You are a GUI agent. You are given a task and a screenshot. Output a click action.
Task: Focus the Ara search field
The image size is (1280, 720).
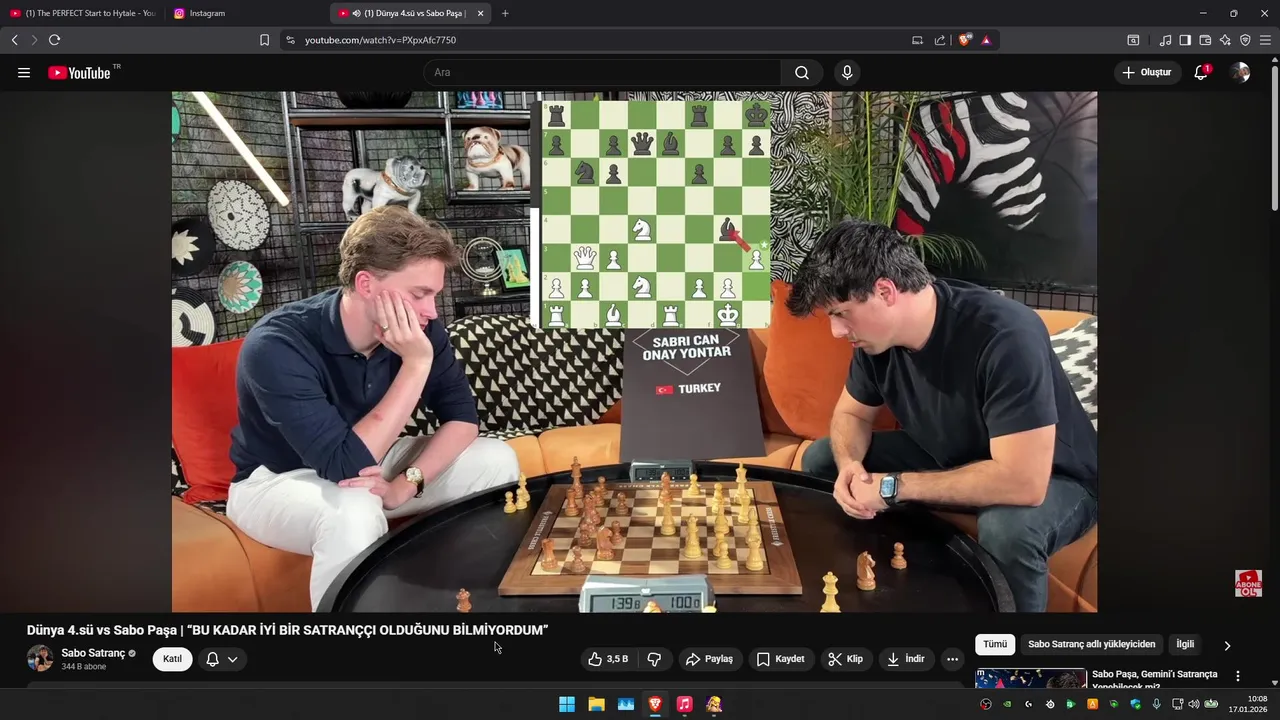(x=603, y=73)
